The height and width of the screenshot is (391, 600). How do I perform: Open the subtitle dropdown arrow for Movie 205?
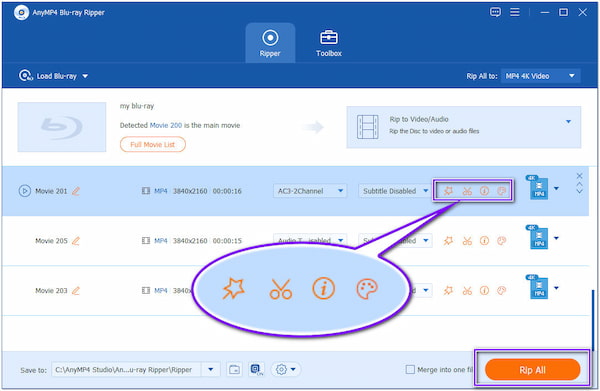tap(426, 241)
